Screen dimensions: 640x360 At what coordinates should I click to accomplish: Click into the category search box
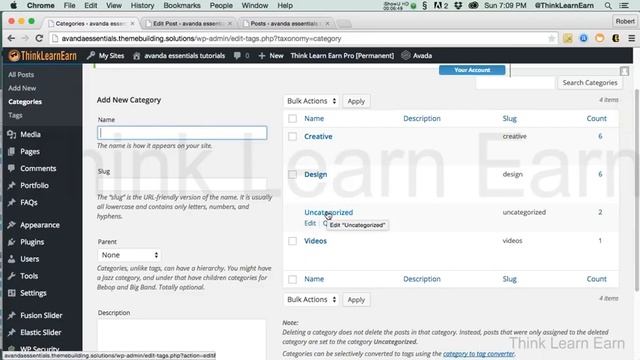[515, 83]
